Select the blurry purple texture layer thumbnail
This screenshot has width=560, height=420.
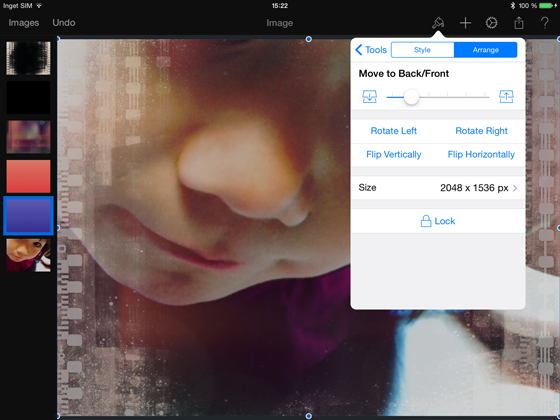coord(28,137)
